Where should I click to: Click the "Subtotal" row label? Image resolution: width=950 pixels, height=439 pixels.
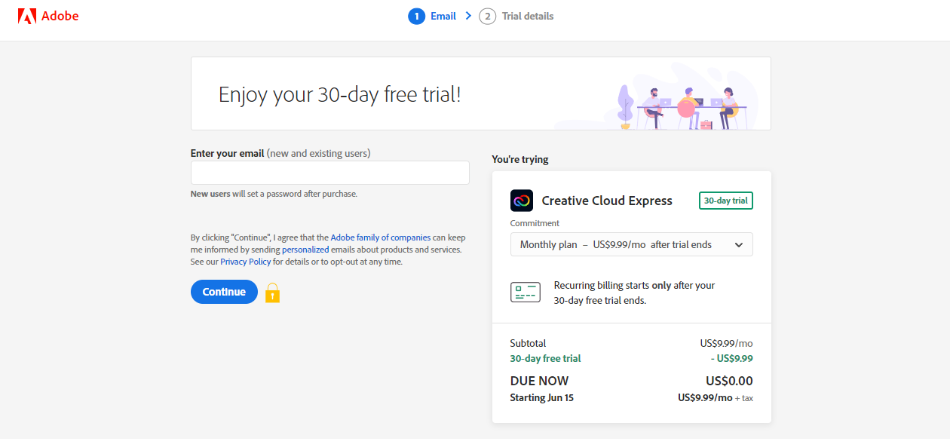(x=528, y=343)
